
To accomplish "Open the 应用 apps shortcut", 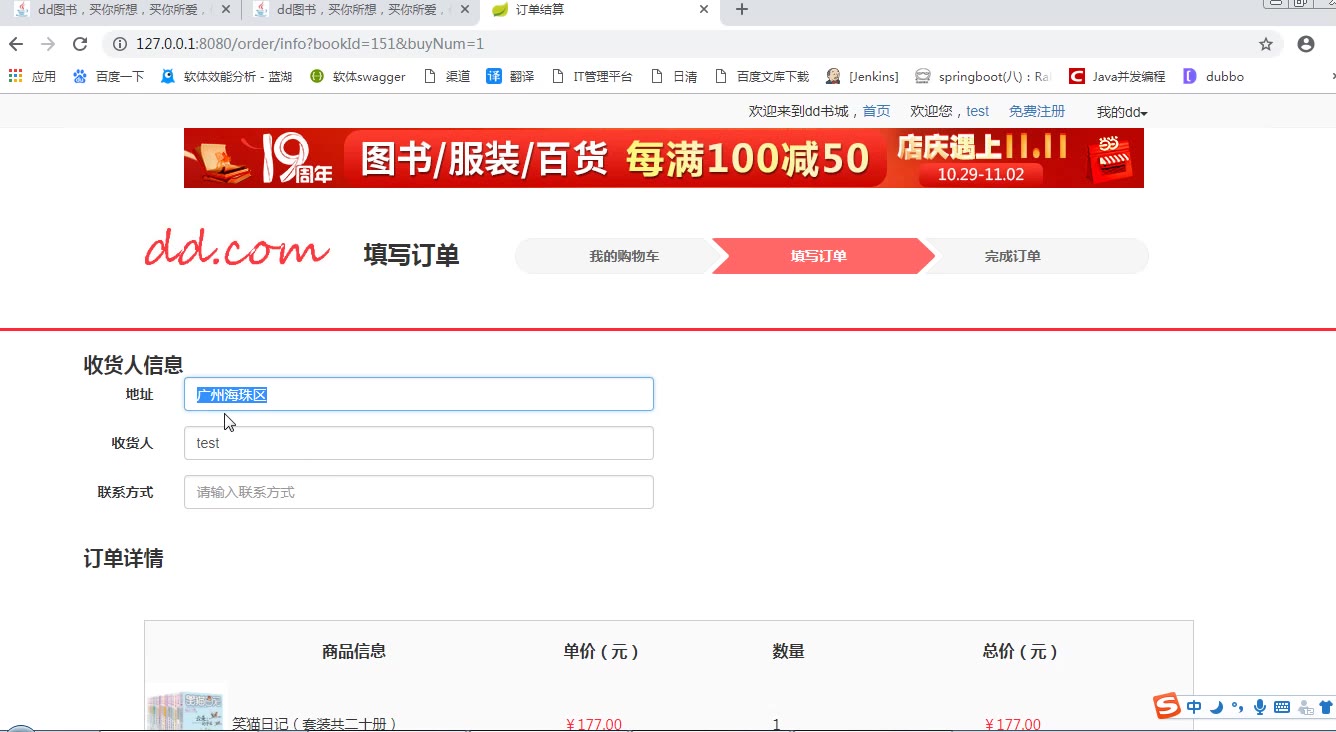I will pyautogui.click(x=32, y=76).
